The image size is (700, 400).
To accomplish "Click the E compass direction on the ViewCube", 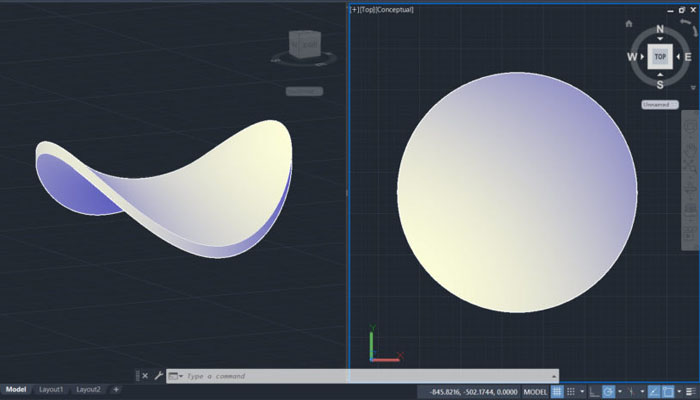I will point(687,57).
